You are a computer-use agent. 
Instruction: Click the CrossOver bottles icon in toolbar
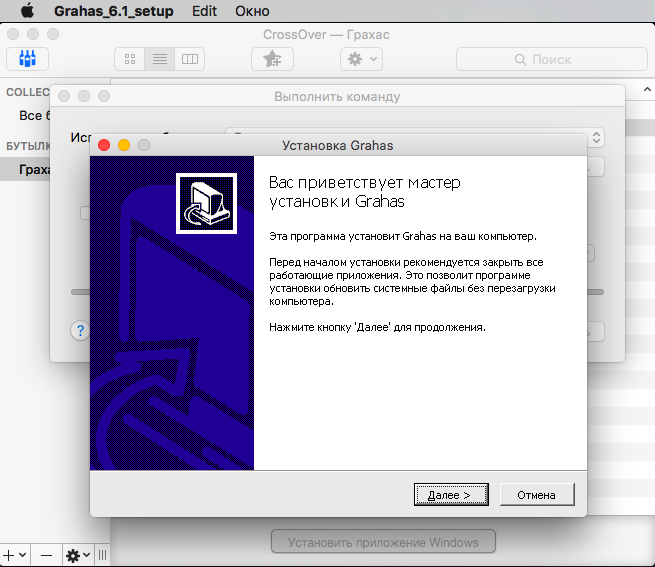28,59
